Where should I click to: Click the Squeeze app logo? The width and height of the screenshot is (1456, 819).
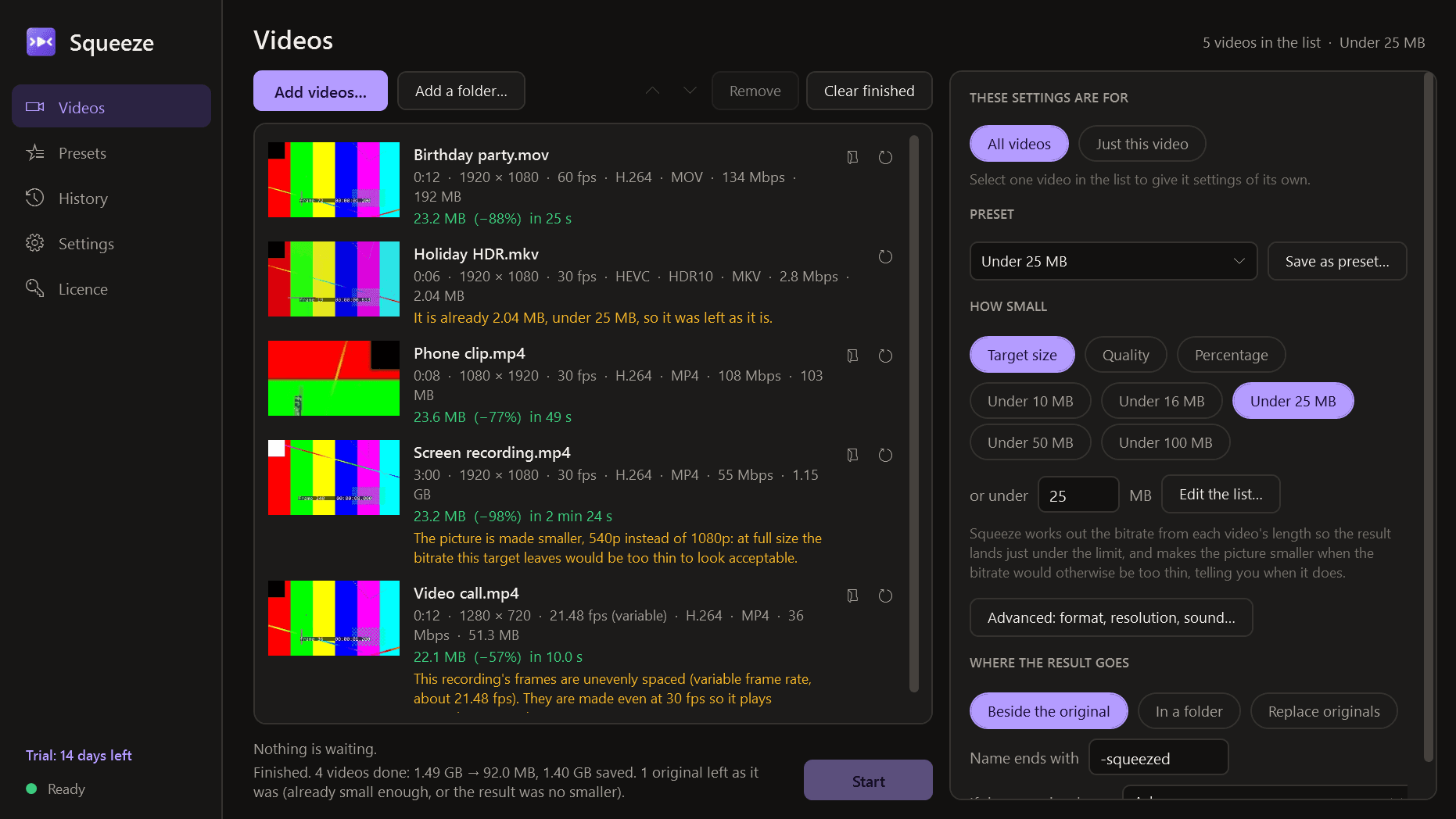point(41,42)
